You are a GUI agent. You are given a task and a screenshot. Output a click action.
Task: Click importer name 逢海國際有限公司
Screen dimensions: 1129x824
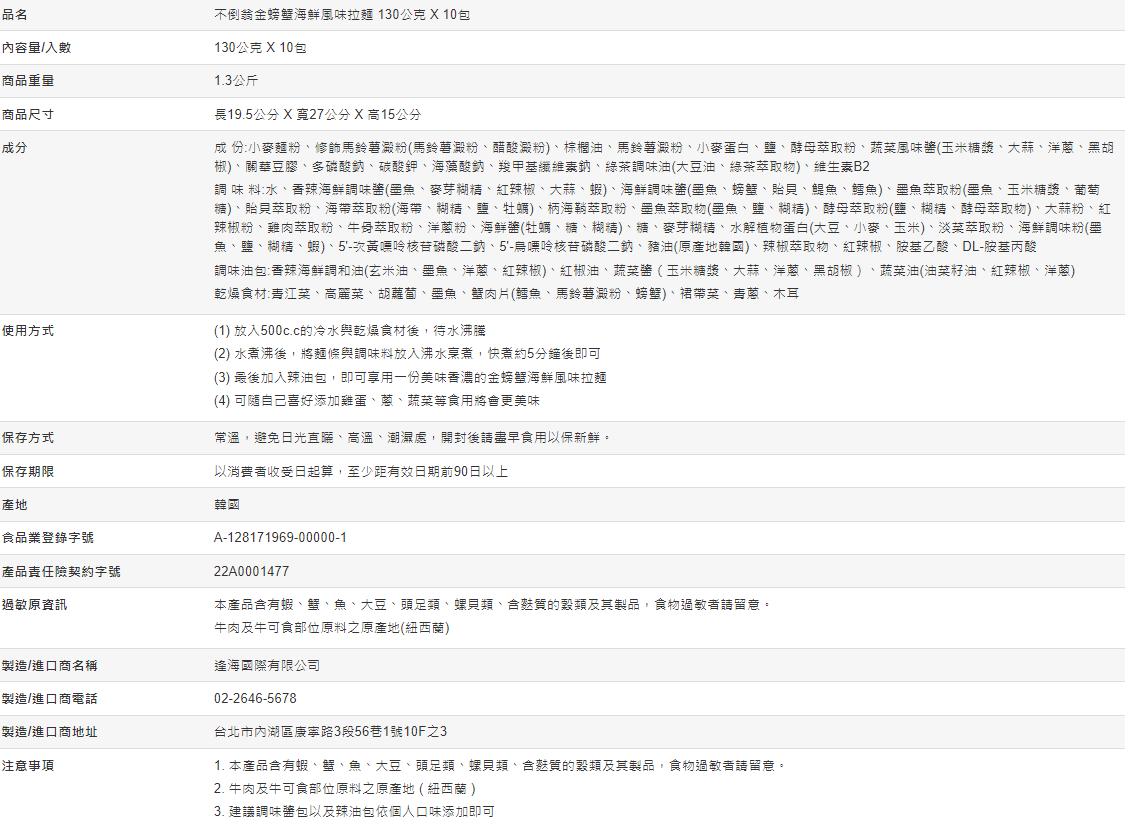(x=267, y=665)
